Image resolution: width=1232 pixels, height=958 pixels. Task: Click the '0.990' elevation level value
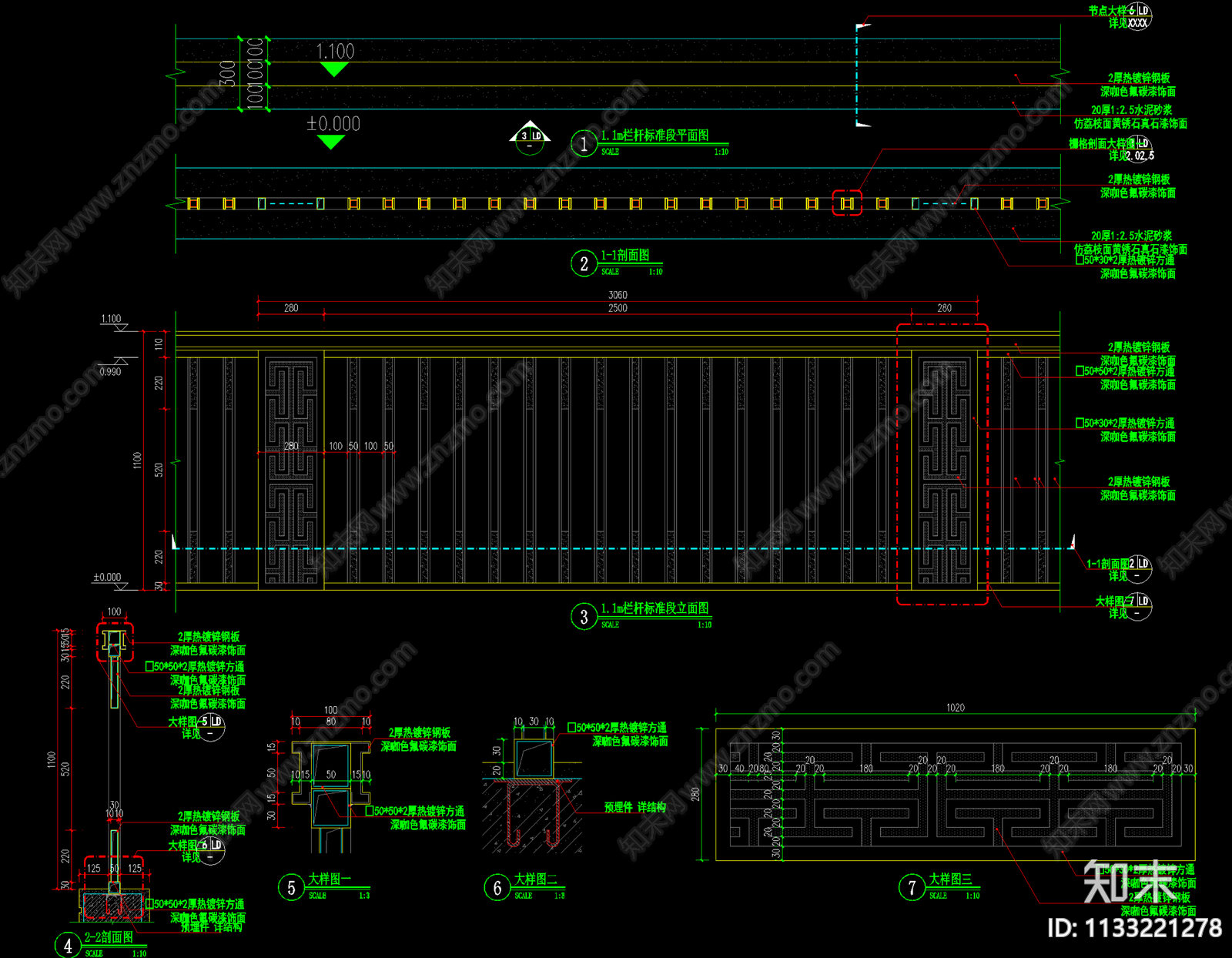point(110,372)
